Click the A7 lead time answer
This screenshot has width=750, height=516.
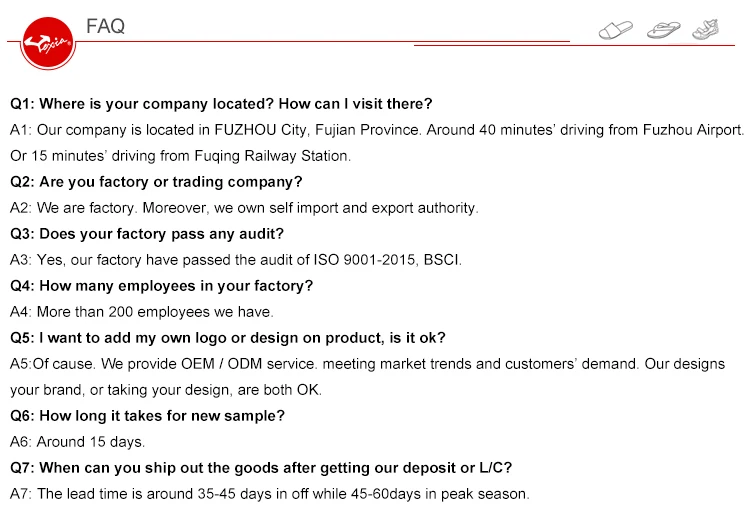(269, 493)
